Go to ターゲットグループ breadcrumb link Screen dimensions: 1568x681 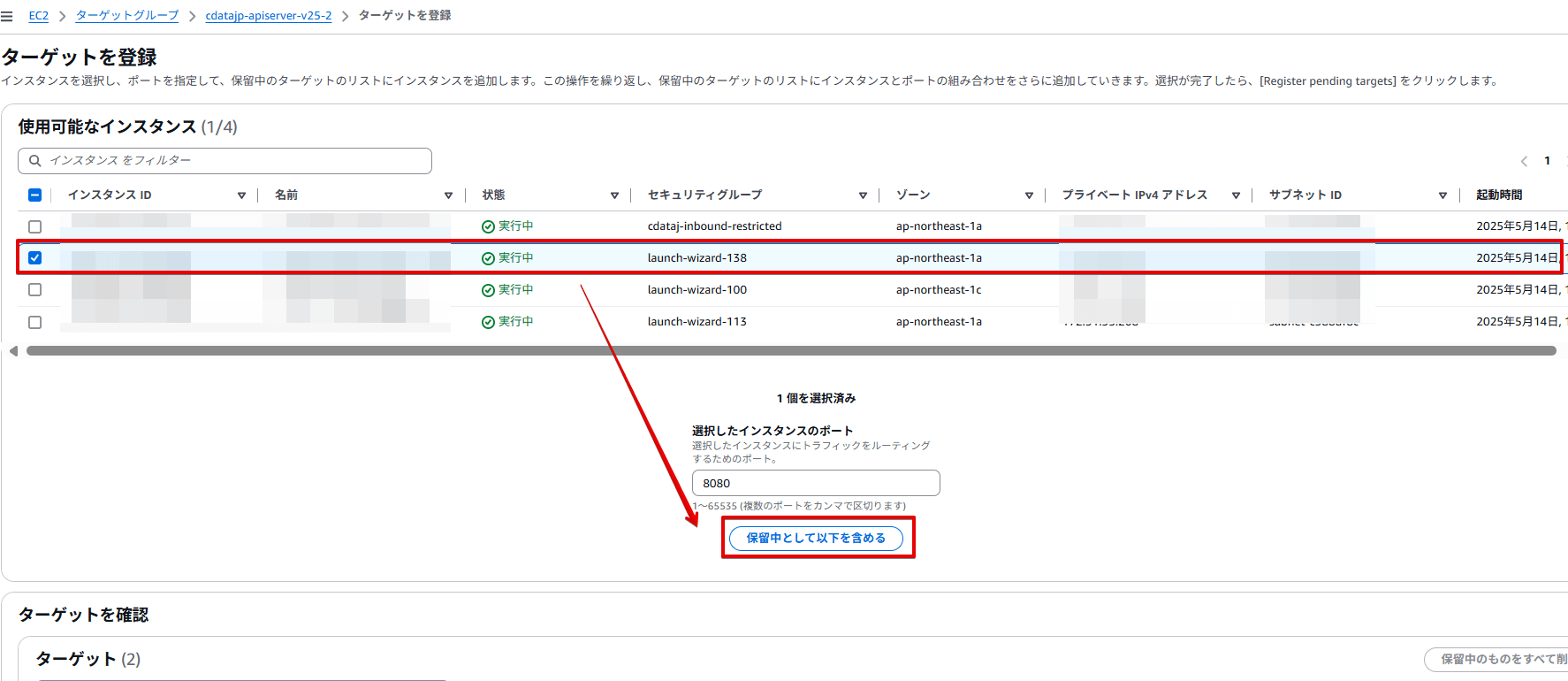click(127, 16)
